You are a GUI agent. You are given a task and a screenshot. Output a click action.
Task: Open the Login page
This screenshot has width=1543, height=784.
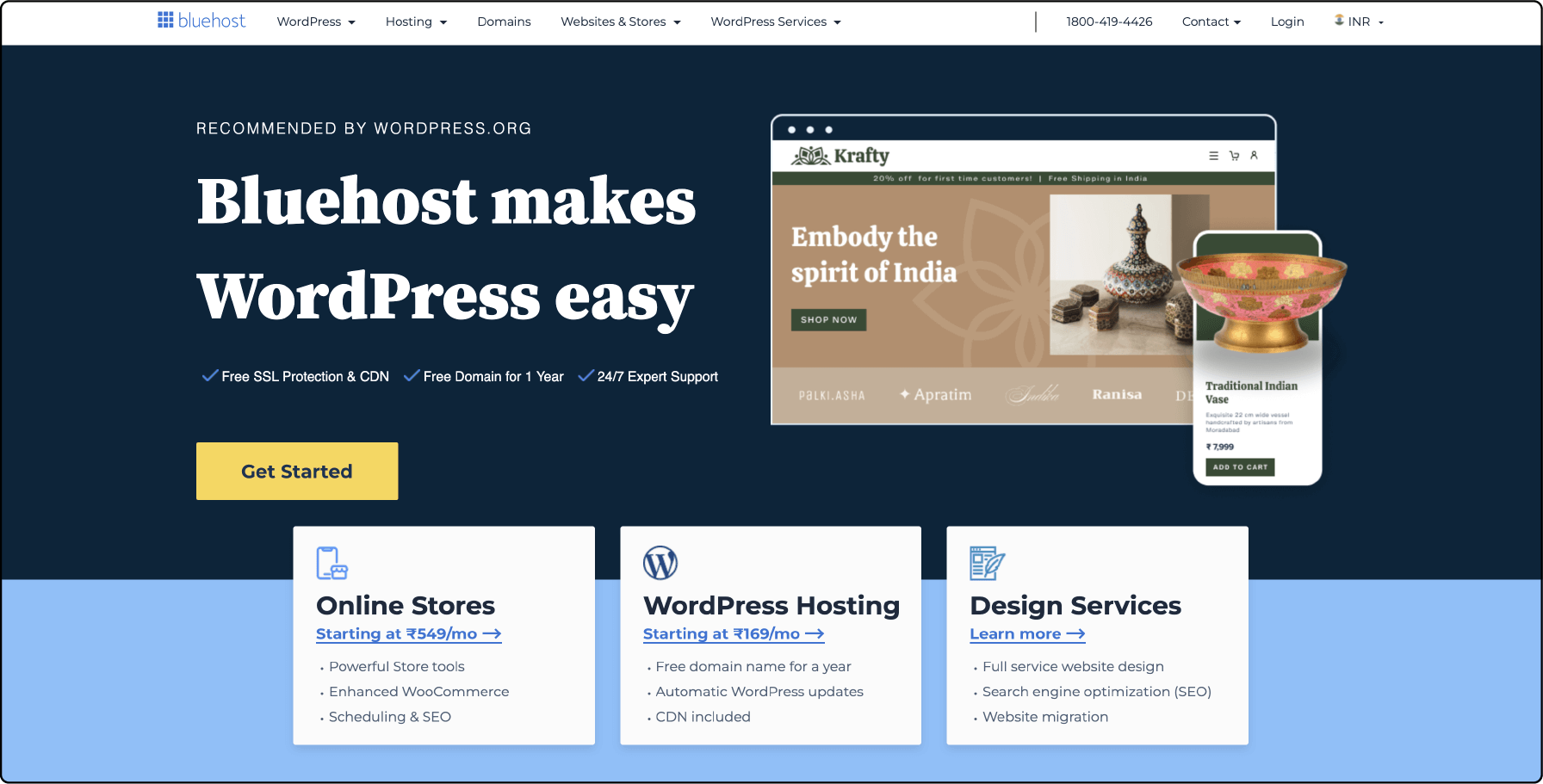[x=1287, y=22]
